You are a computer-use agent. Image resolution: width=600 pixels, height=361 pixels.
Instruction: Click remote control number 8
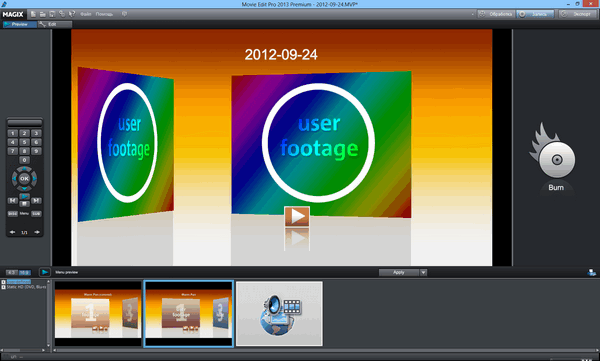point(24,151)
